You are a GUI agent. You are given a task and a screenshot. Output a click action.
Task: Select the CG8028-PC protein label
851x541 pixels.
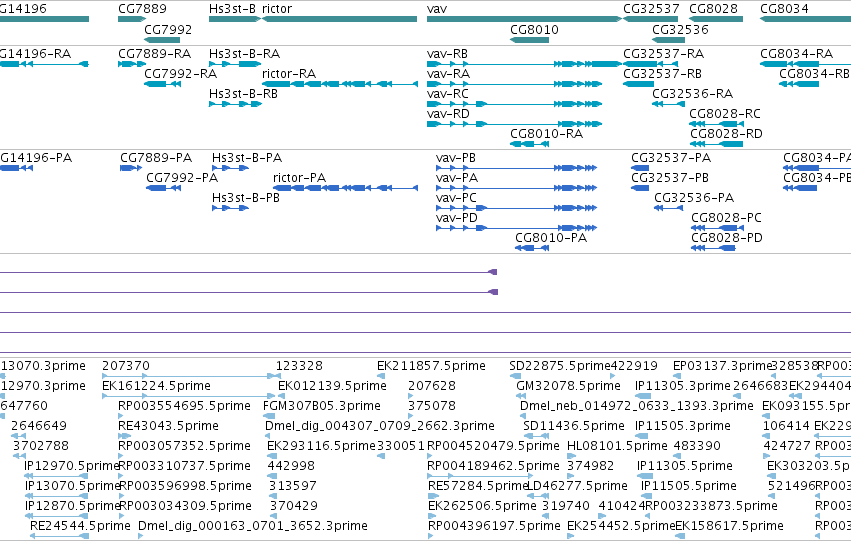(726, 218)
